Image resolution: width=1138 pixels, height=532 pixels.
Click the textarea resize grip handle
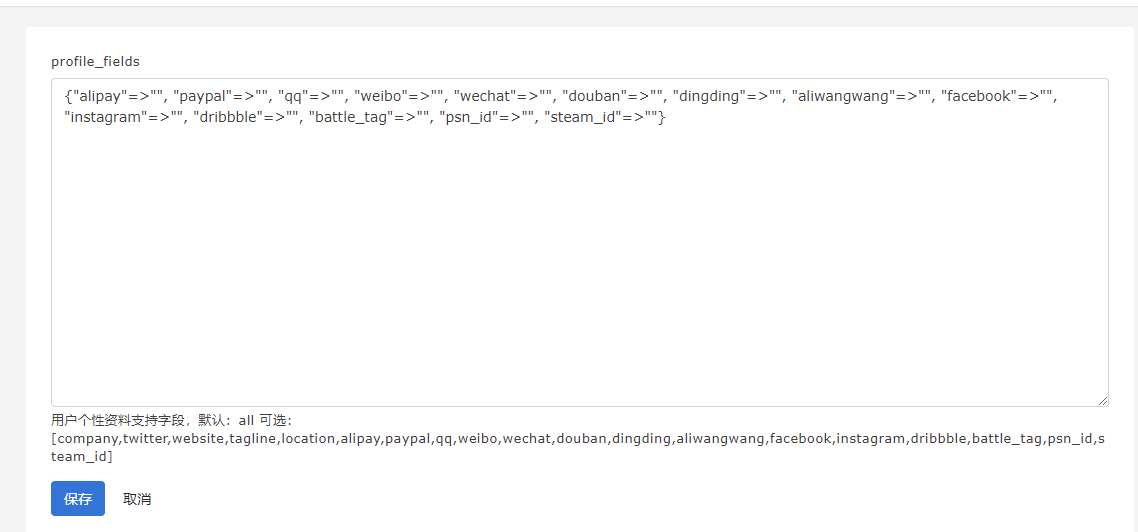tap(1102, 401)
